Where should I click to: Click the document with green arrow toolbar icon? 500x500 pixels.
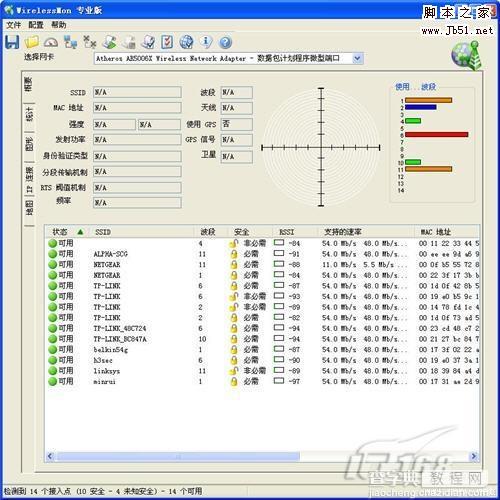tap(109, 42)
